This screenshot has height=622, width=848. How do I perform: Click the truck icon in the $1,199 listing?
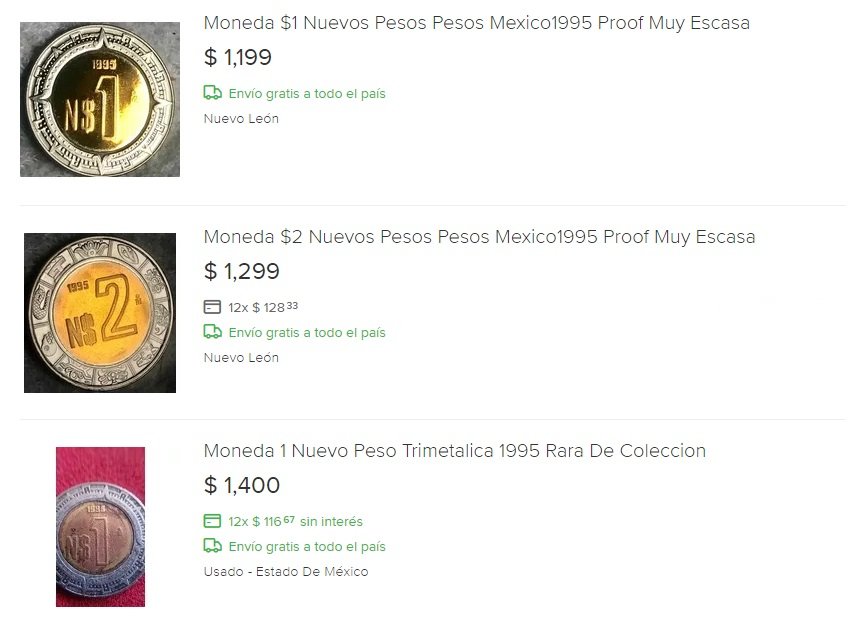pos(212,93)
